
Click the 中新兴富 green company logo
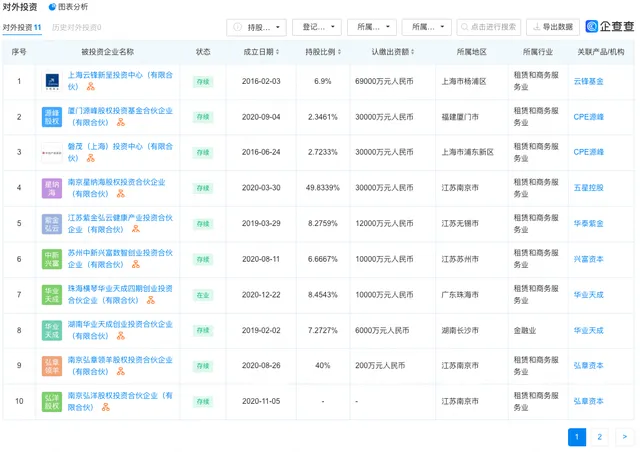[52, 259]
